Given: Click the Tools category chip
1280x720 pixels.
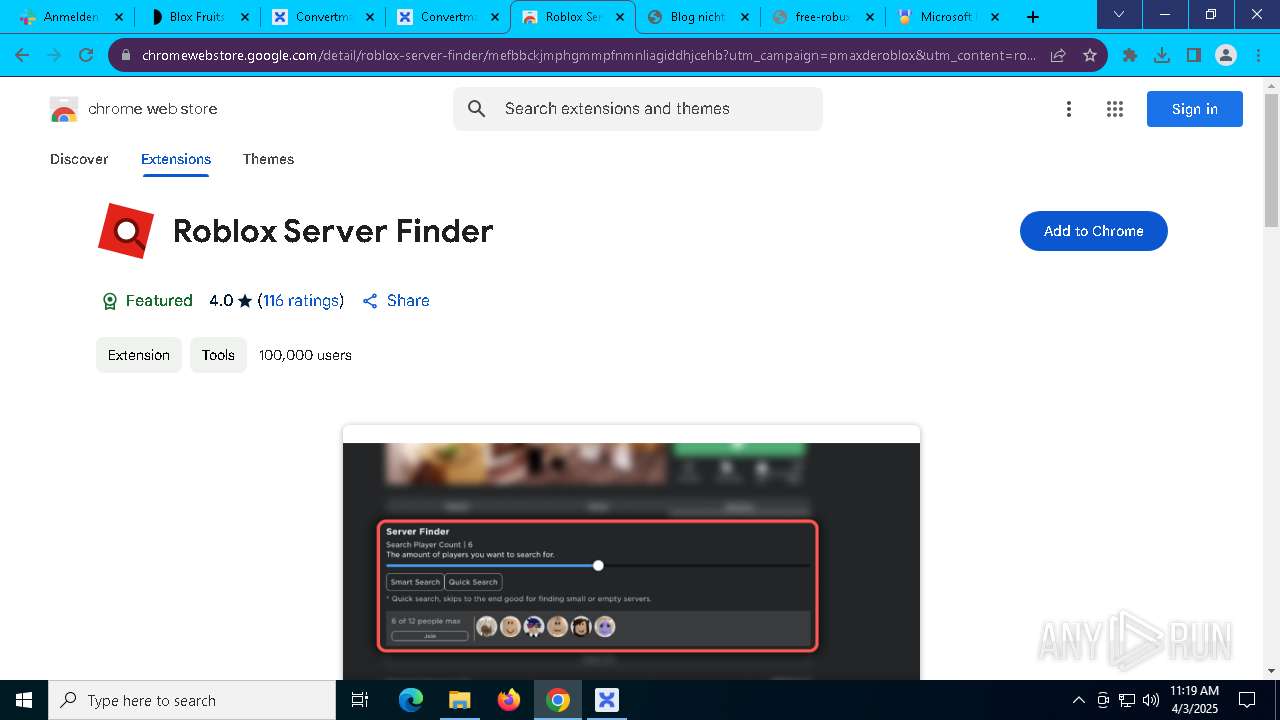Looking at the screenshot, I should (218, 355).
